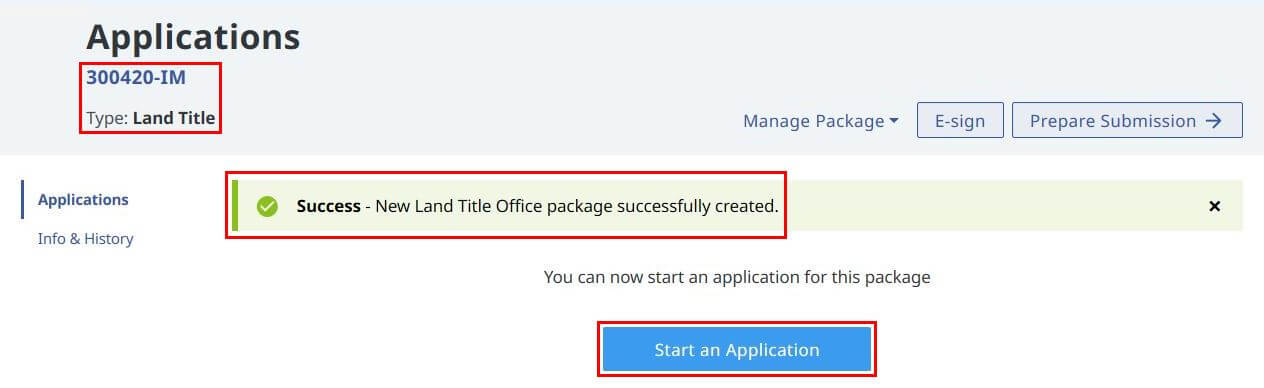The height and width of the screenshot is (388, 1264).
Task: Click the 'You can now start an application' text
Action: tap(737, 277)
